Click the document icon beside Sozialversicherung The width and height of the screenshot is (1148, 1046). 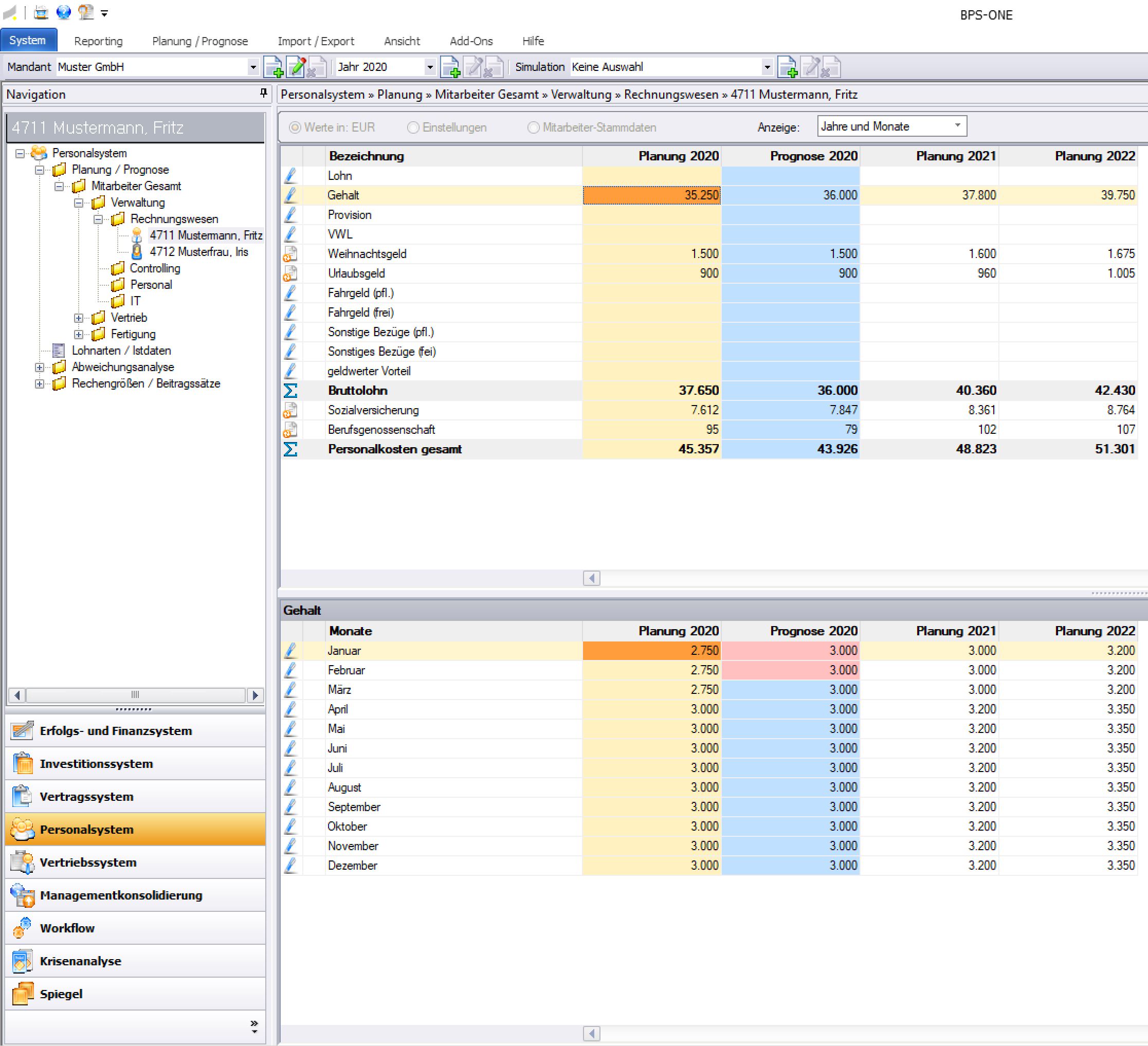[290, 410]
